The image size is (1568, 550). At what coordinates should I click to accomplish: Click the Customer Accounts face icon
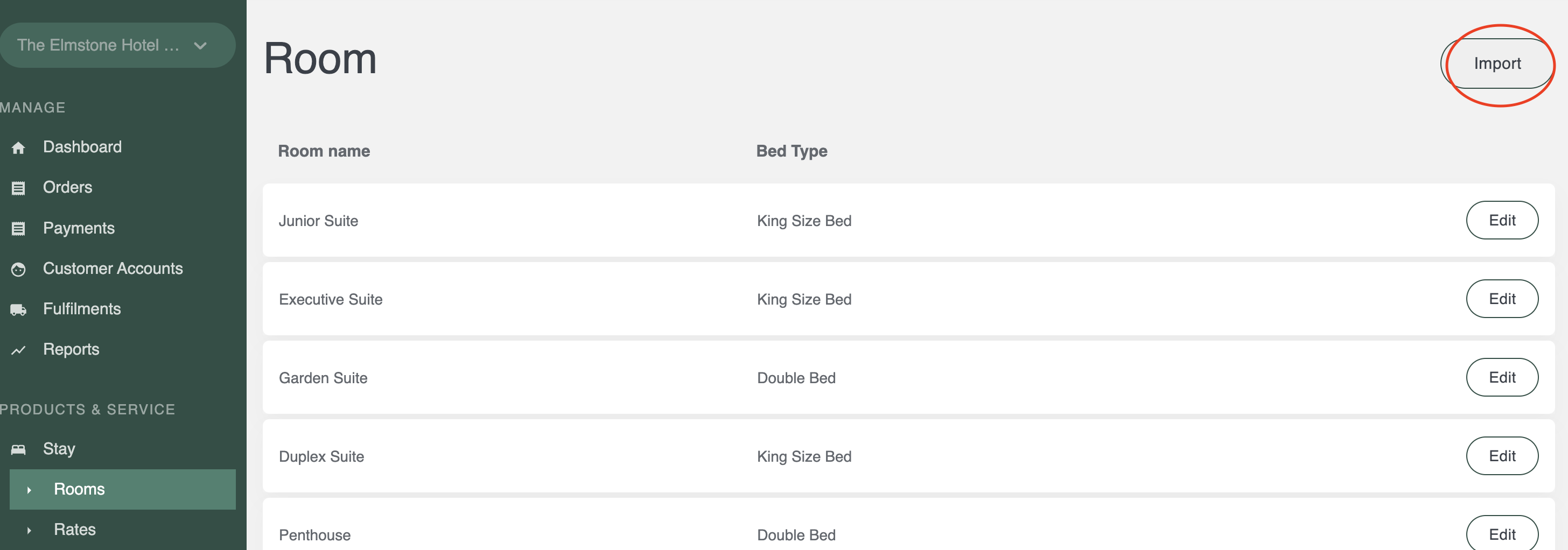tap(18, 270)
